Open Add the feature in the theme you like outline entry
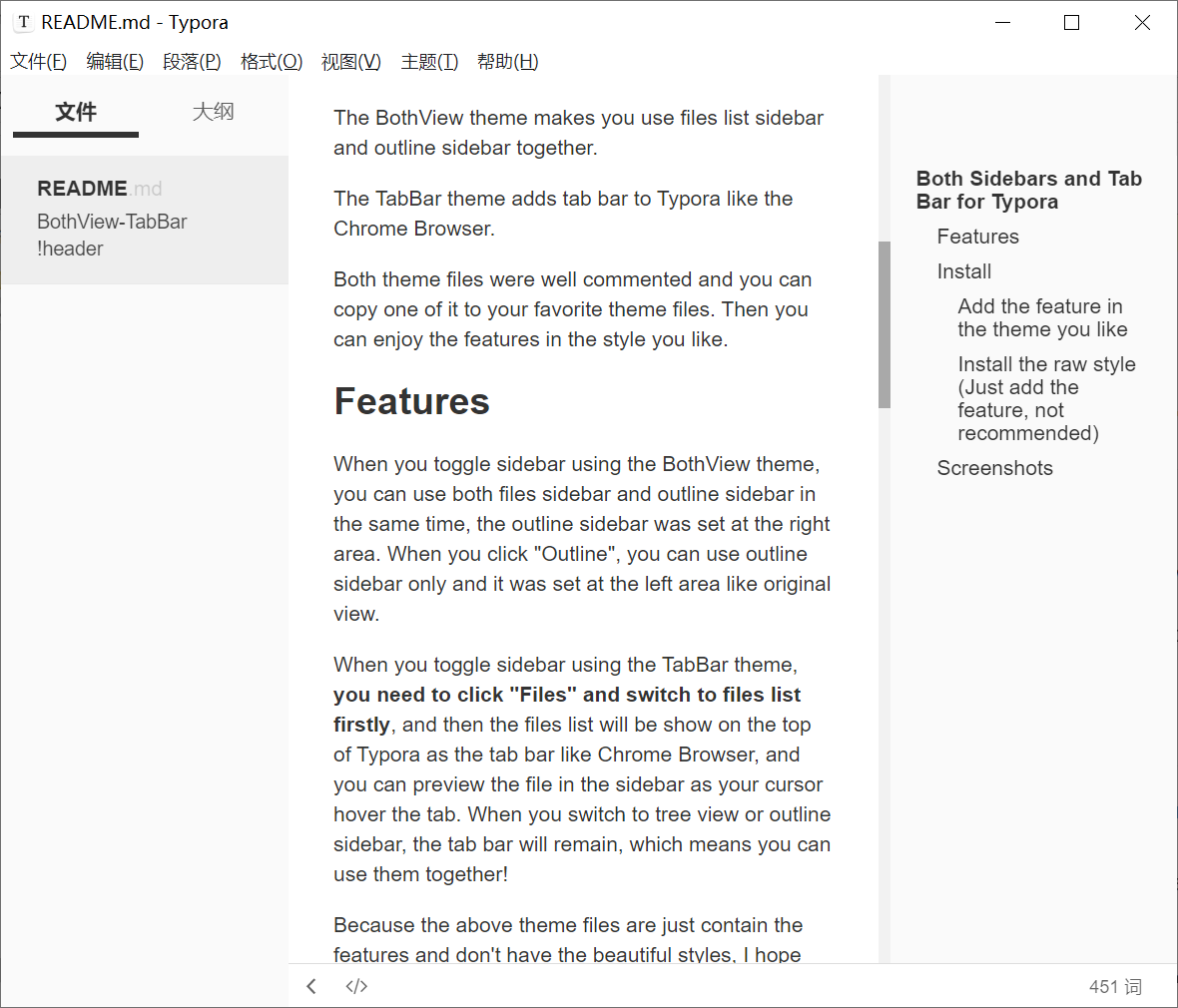Screen dimensions: 1178x1008 (x=1042, y=317)
